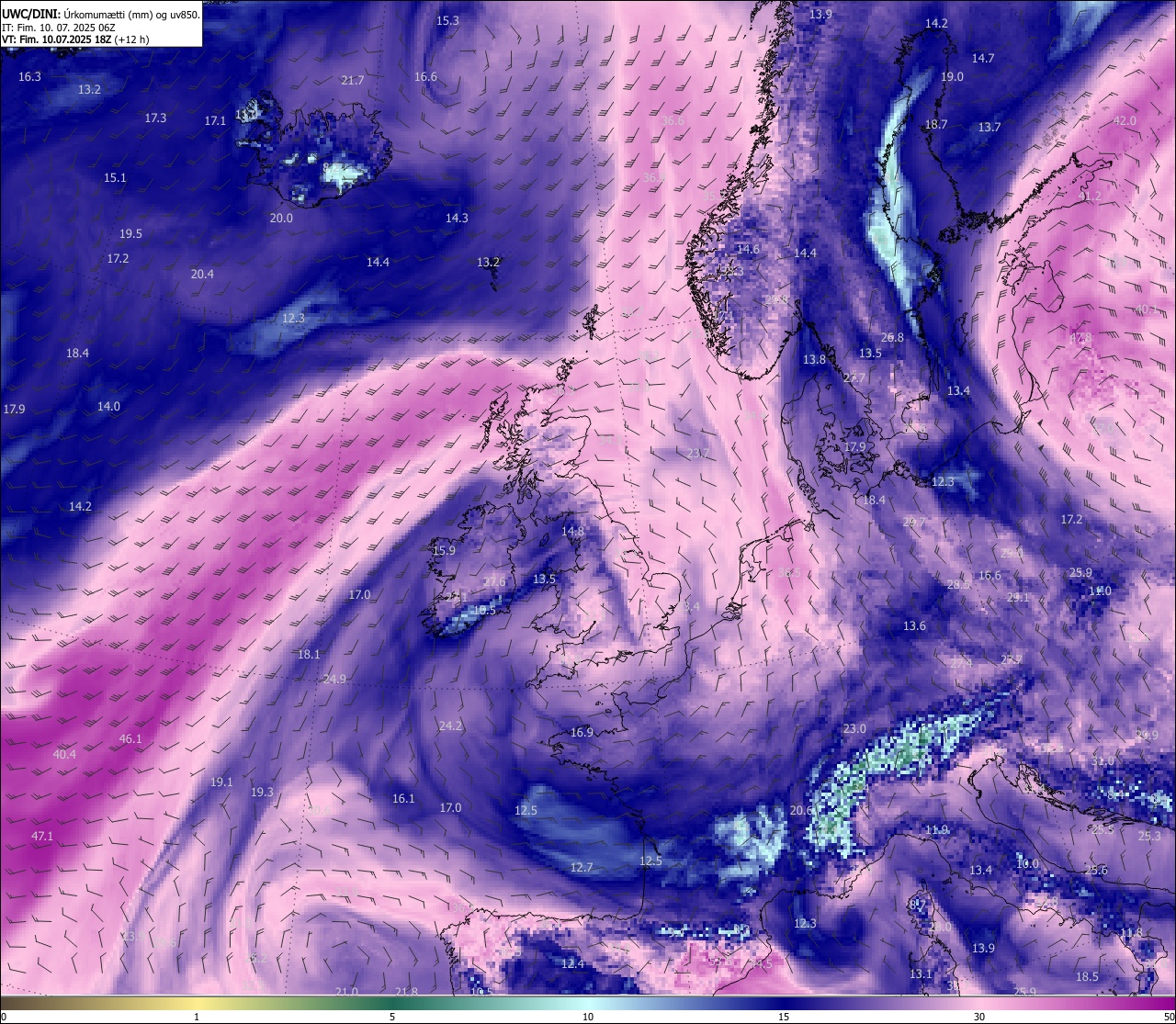Click the VT valid time 18Z line
The height and width of the screenshot is (1024, 1176).
coord(75,39)
